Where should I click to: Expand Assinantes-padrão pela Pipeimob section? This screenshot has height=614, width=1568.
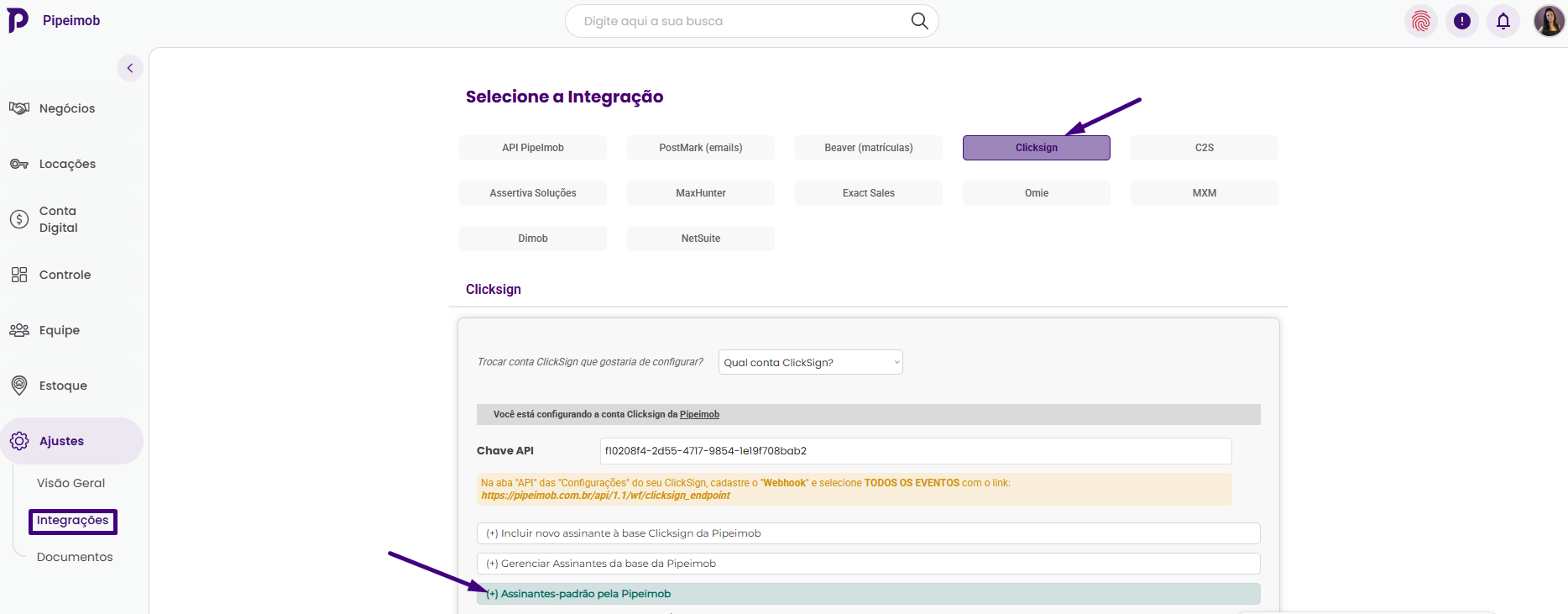(868, 594)
